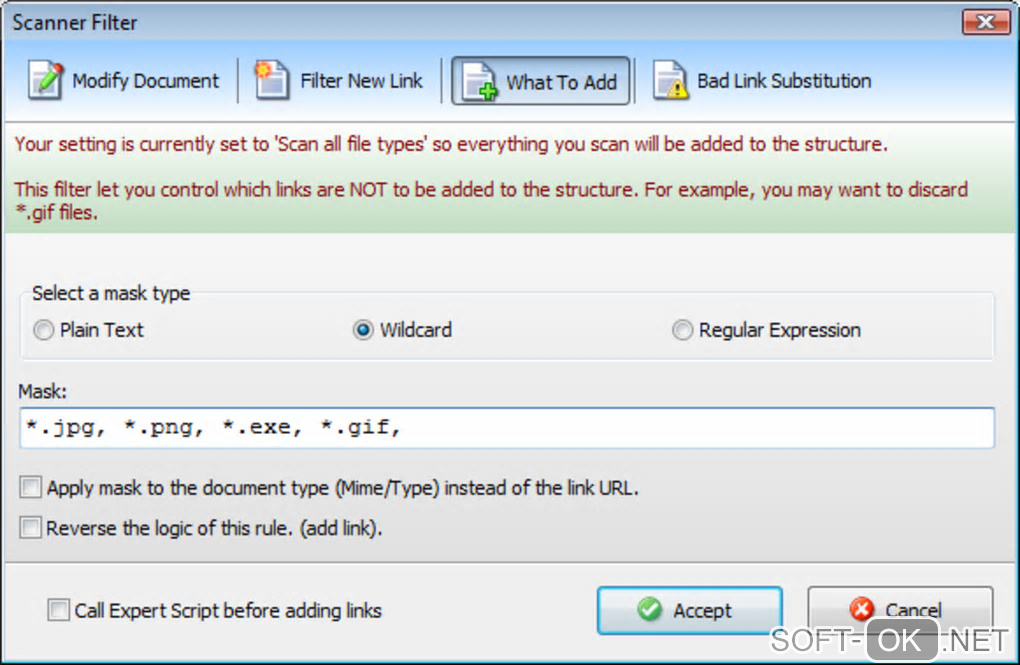Click the What To Add plus icon
This screenshot has width=1020, height=665.
(x=480, y=82)
